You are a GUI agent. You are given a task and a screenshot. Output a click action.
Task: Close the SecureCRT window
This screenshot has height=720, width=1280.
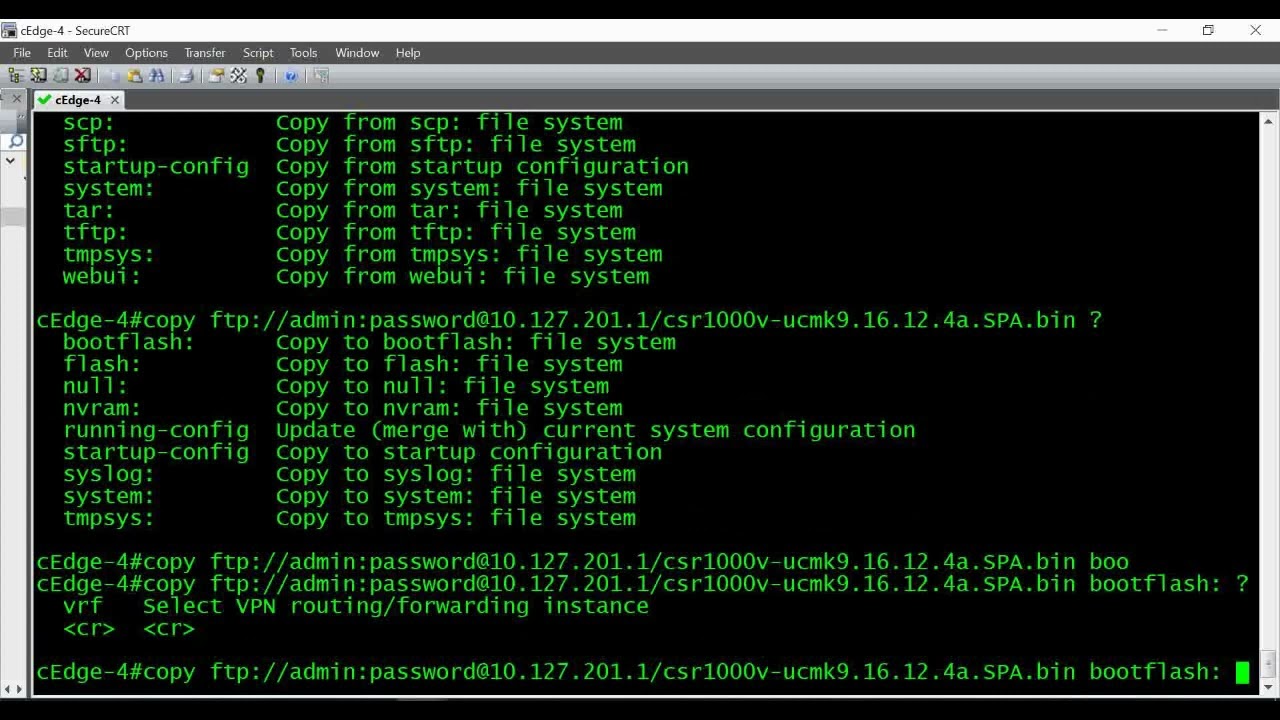point(1255,30)
